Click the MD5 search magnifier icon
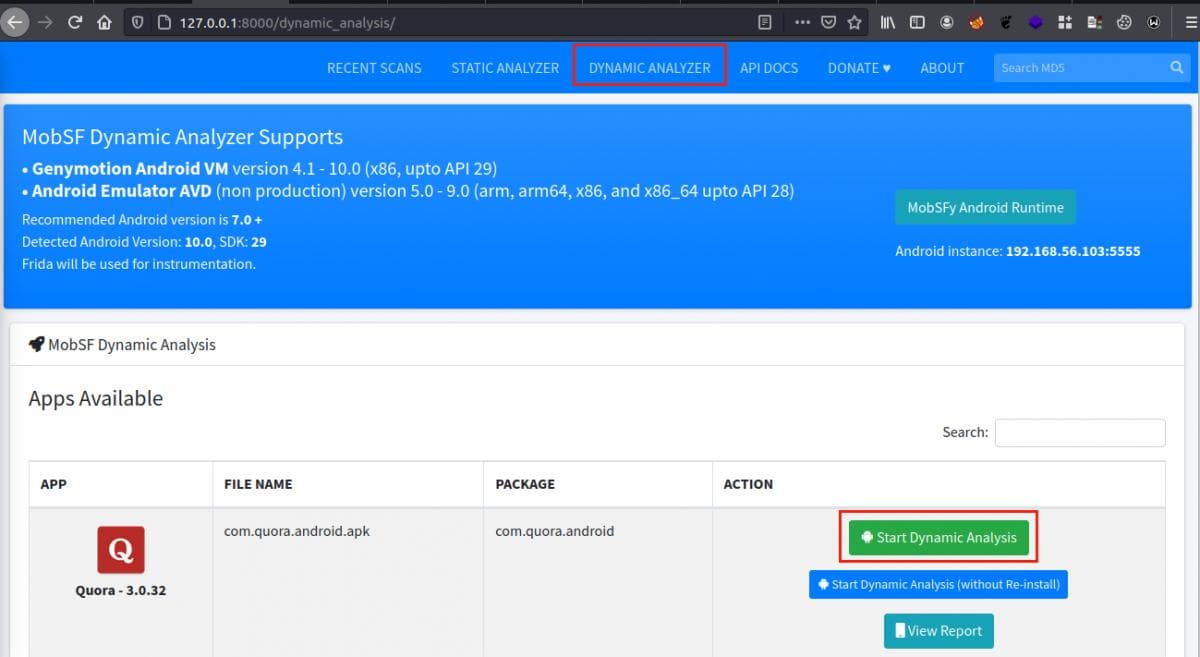This screenshot has width=1200, height=657. 1177,68
